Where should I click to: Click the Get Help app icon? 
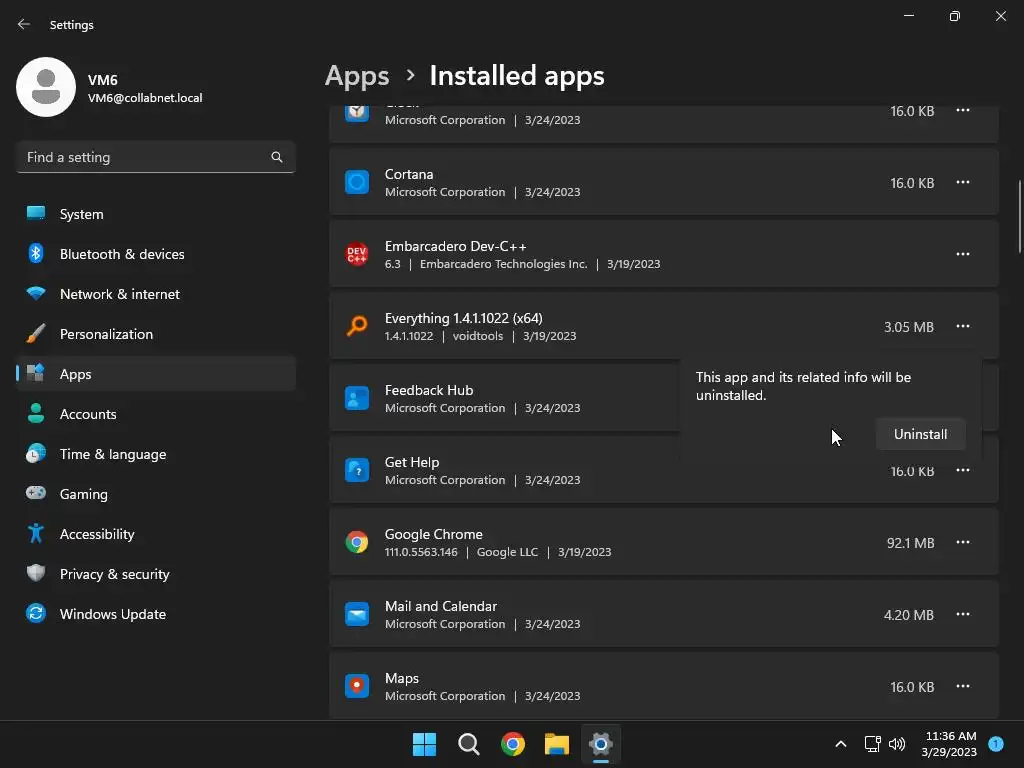pyautogui.click(x=357, y=471)
